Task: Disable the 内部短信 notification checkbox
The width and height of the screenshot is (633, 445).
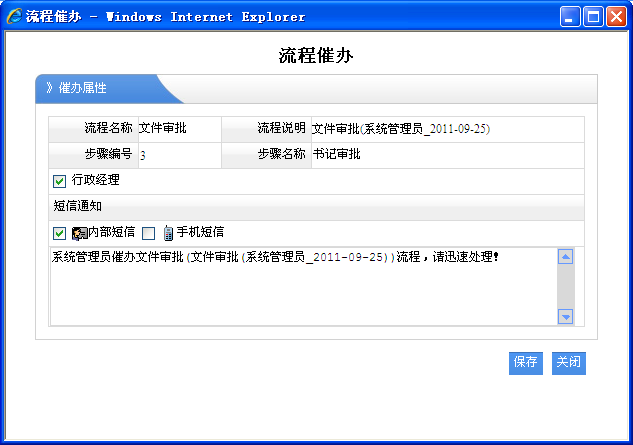Action: (x=59, y=233)
